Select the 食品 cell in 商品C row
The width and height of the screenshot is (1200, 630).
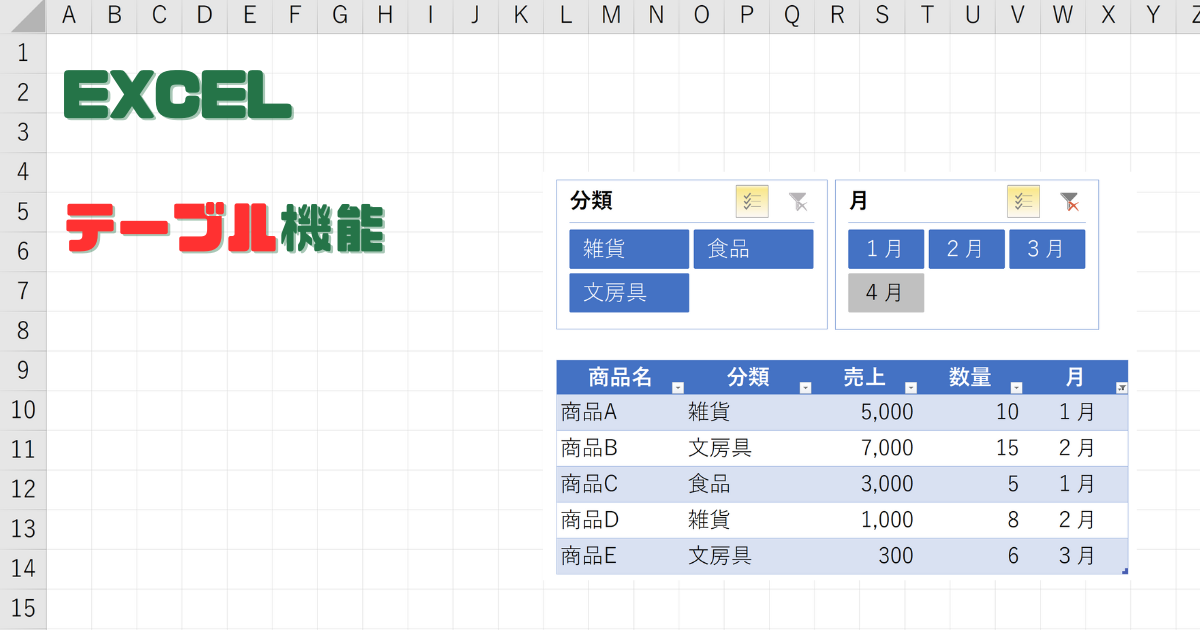coord(750,484)
